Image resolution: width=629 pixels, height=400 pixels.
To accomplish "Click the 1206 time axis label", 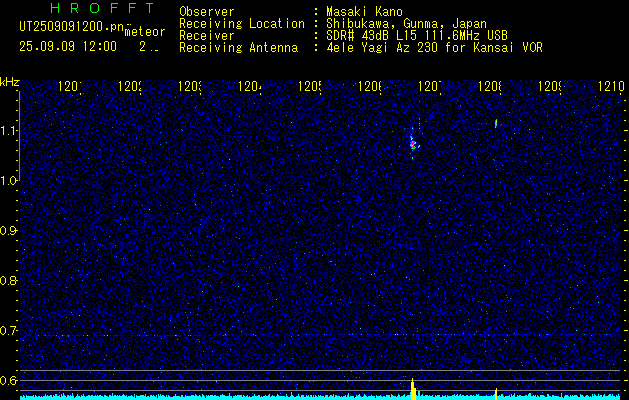I will point(370,86).
